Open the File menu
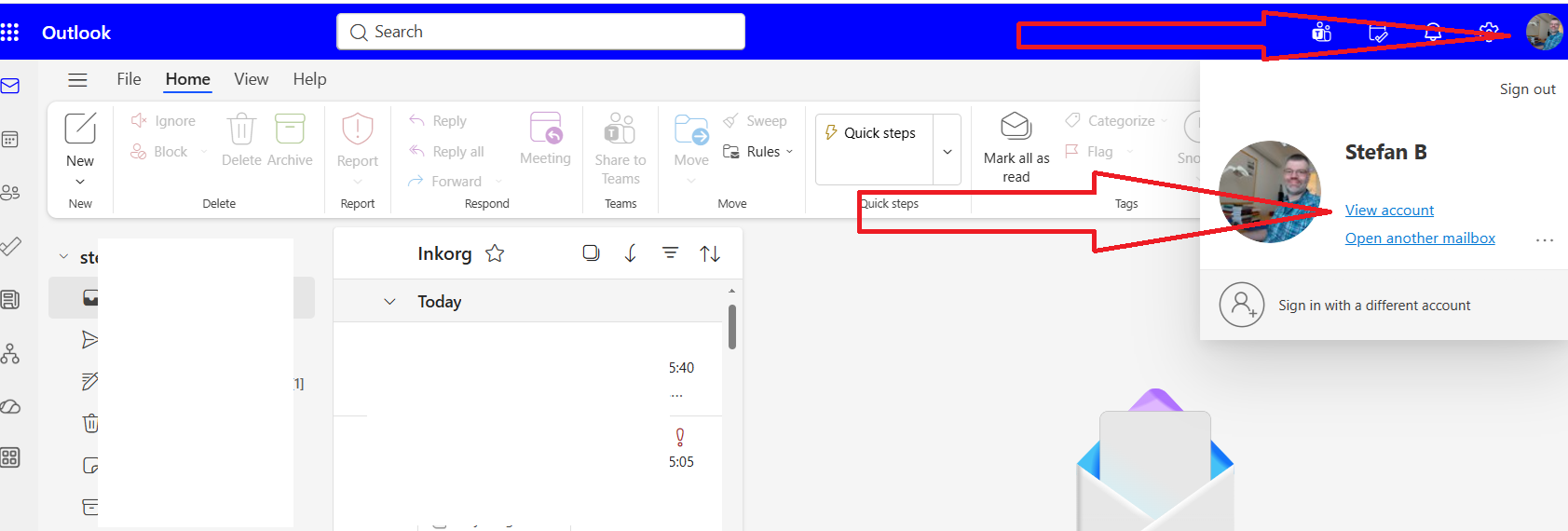The height and width of the screenshot is (531, 1568). [129, 79]
